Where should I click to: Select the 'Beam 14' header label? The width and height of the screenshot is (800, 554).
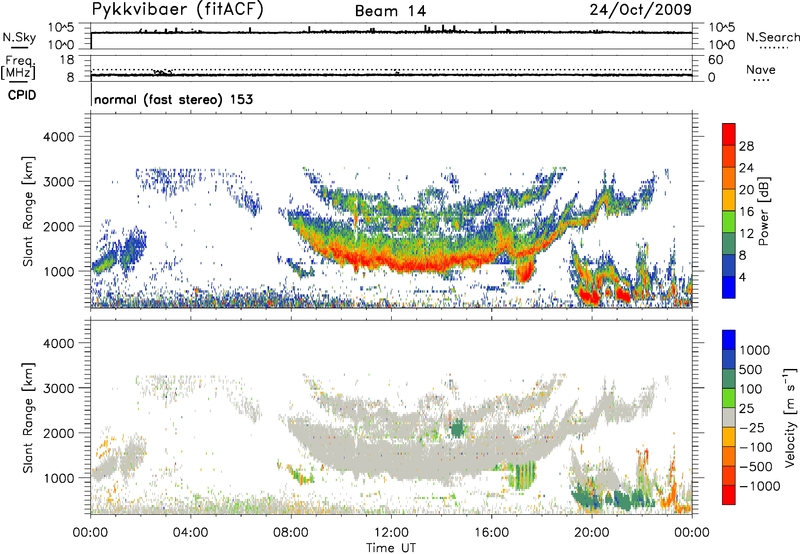(x=390, y=11)
